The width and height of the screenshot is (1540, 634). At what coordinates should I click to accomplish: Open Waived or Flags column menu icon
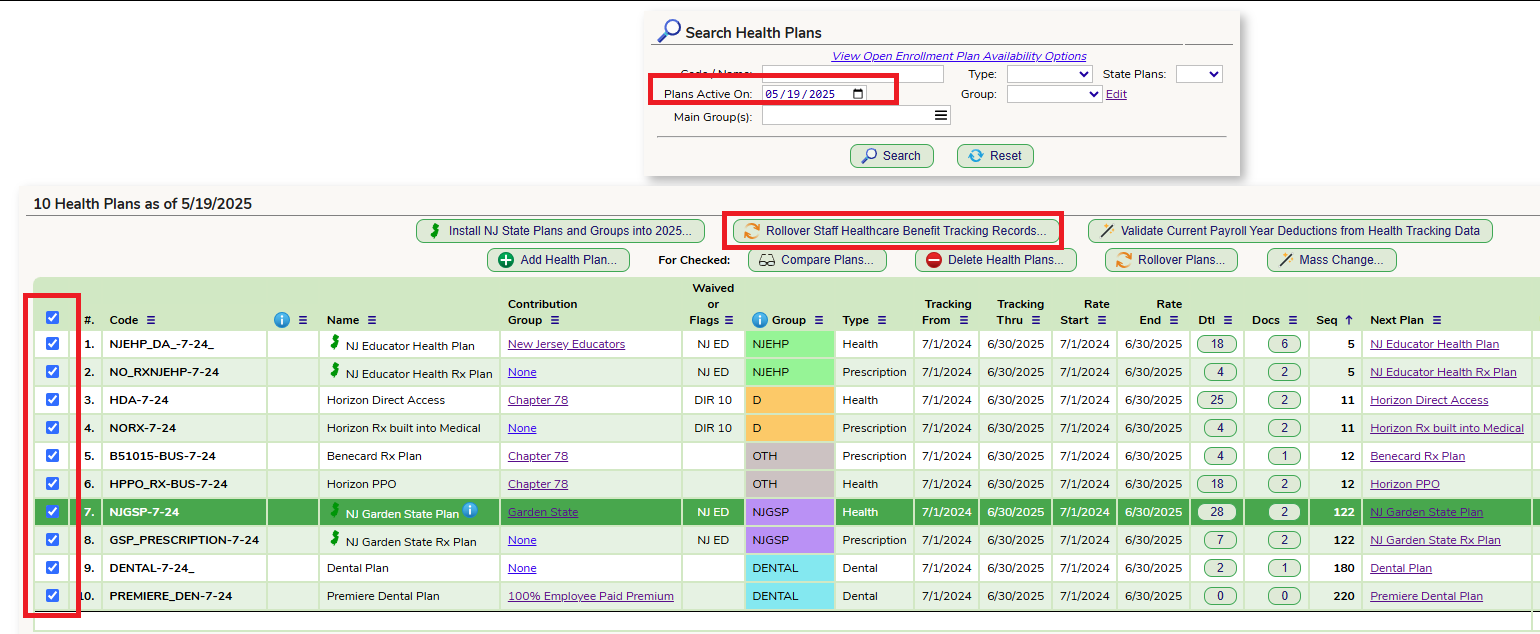click(729, 320)
